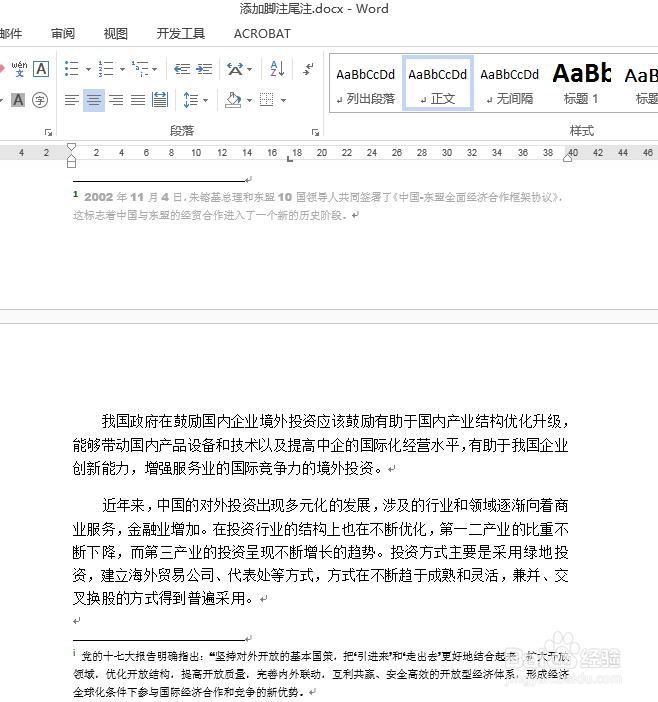The image size is (658, 702).
Task: Open the 邮件 (Mailings) tab
Action: pos(11,34)
